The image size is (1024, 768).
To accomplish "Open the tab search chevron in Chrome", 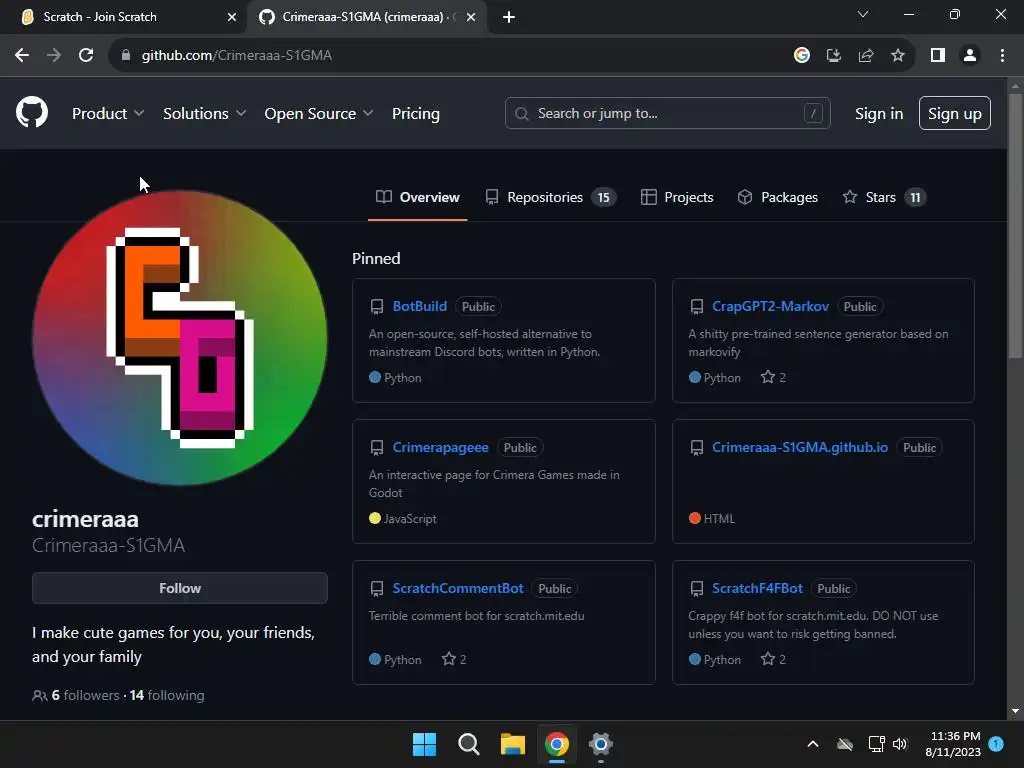I will (863, 14).
